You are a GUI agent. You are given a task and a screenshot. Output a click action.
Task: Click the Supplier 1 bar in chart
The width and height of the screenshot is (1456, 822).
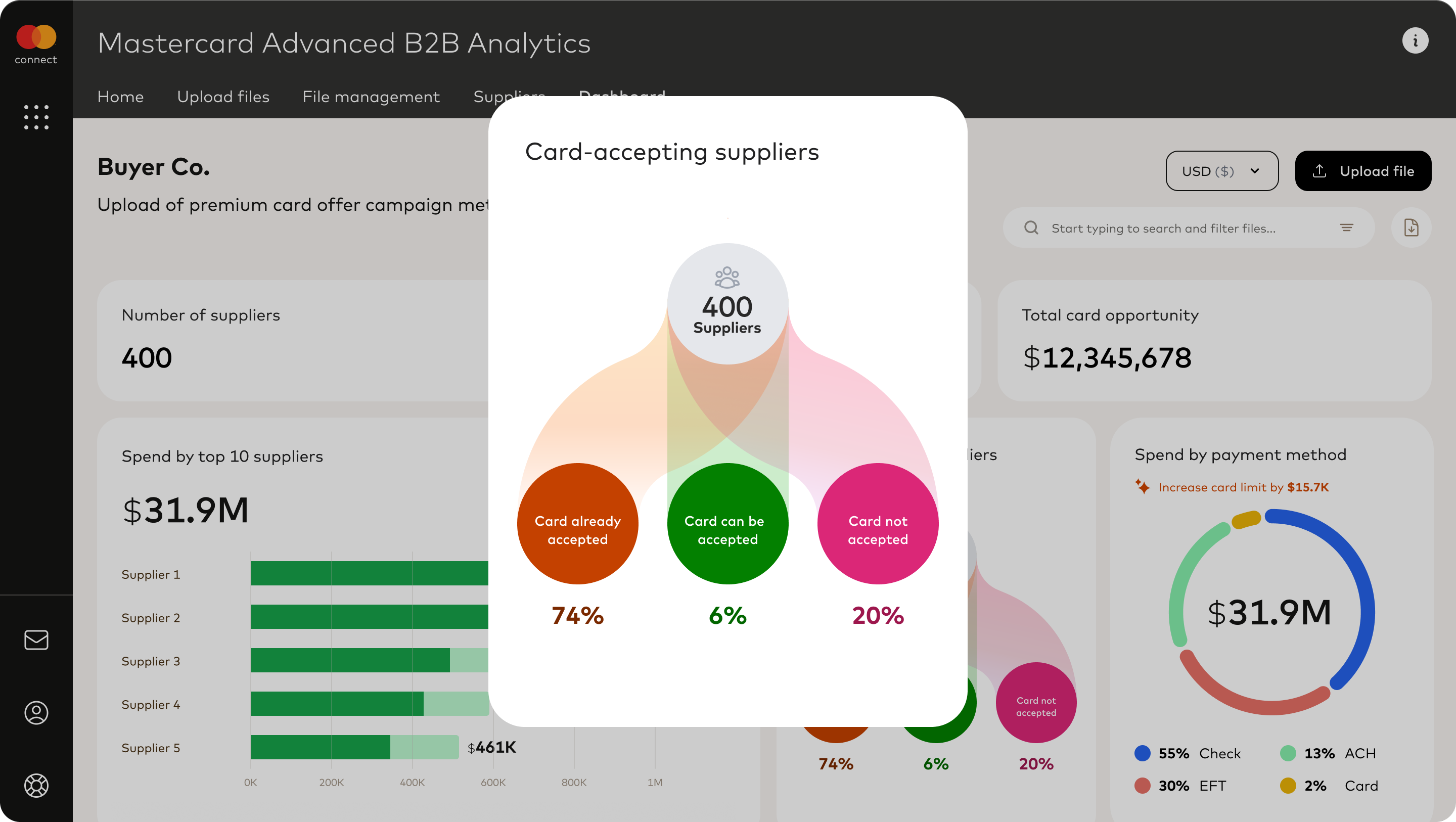(x=369, y=573)
